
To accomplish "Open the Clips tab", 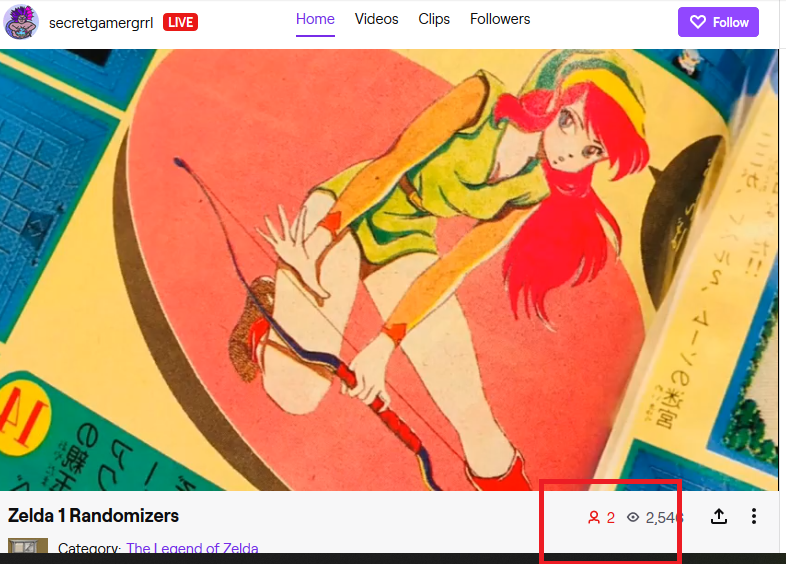I will coord(434,19).
